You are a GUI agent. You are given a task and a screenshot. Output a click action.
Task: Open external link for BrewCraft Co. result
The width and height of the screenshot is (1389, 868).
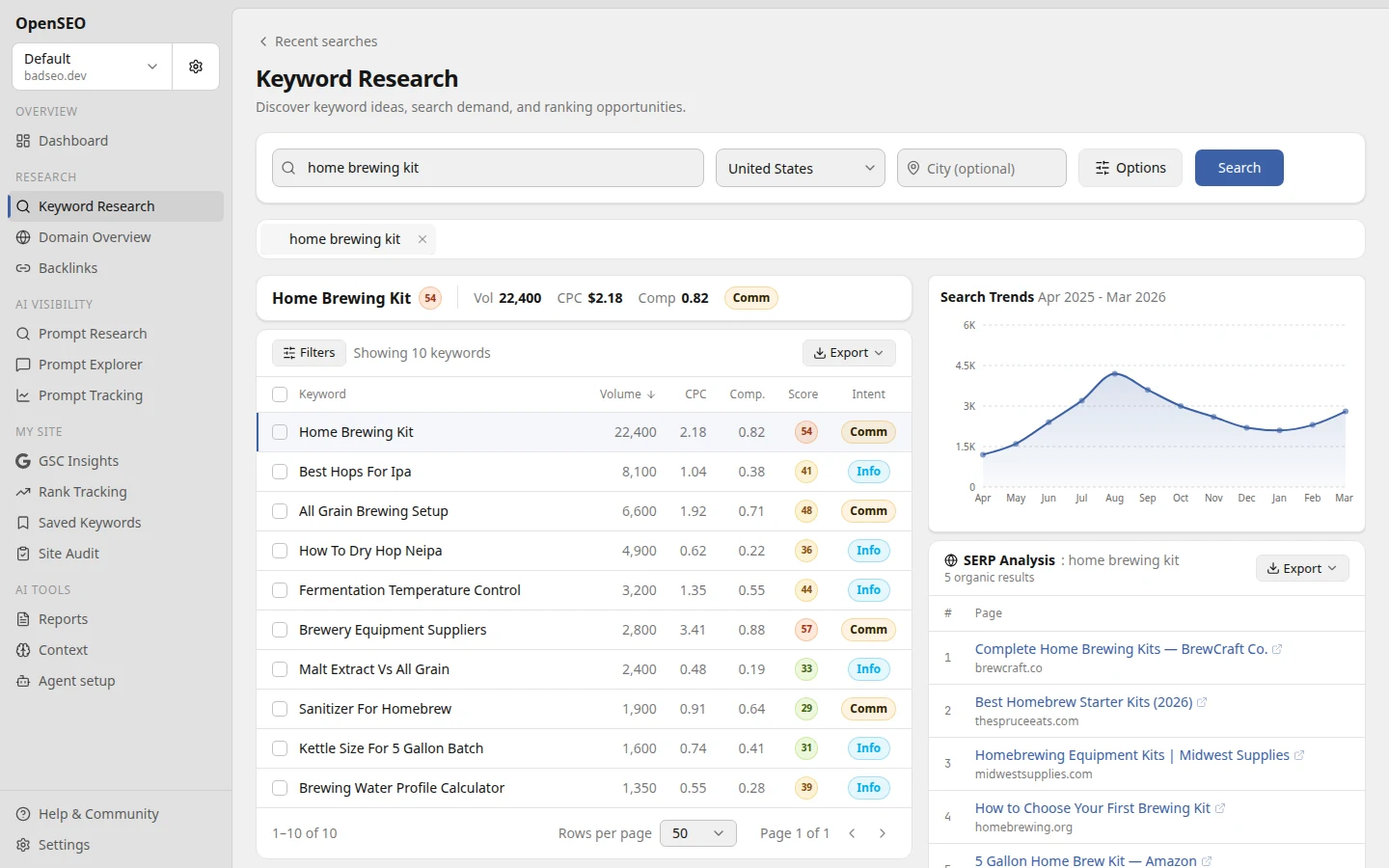[x=1277, y=649]
